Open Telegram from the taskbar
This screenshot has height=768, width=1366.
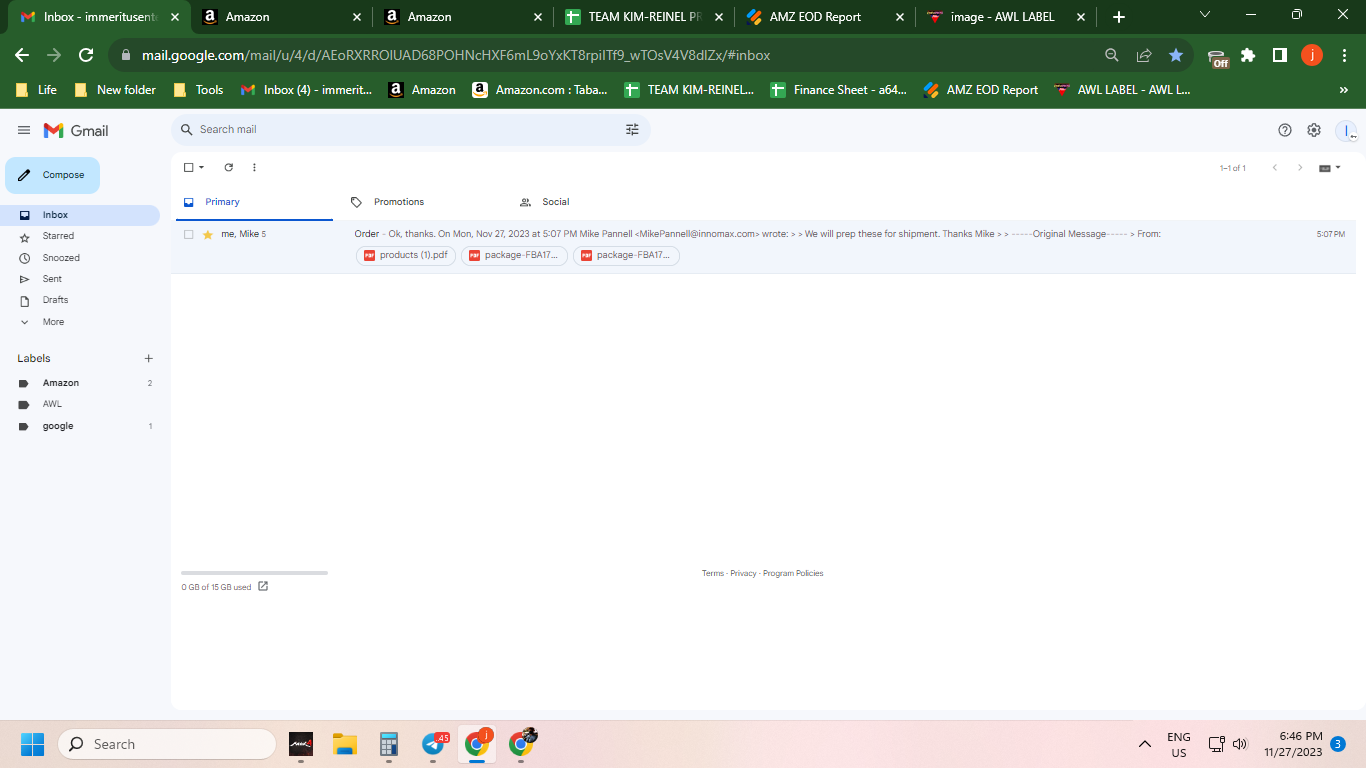(x=434, y=744)
